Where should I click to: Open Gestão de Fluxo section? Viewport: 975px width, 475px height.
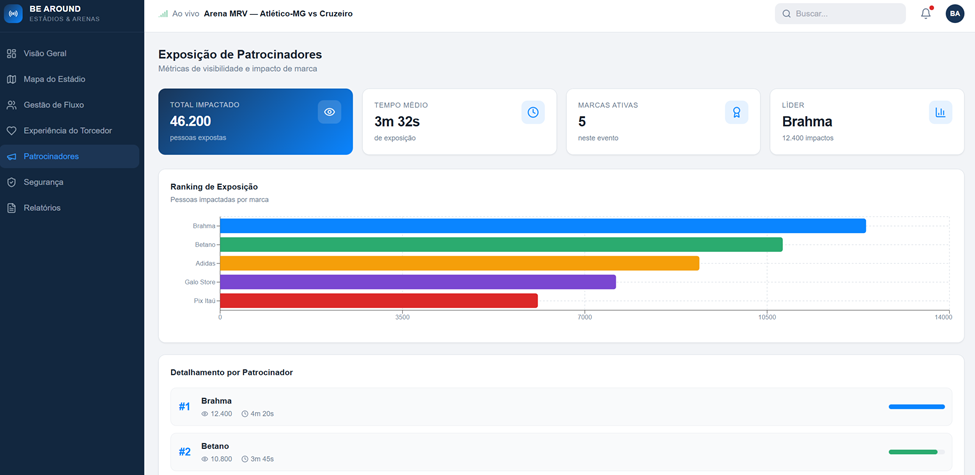tap(70, 105)
